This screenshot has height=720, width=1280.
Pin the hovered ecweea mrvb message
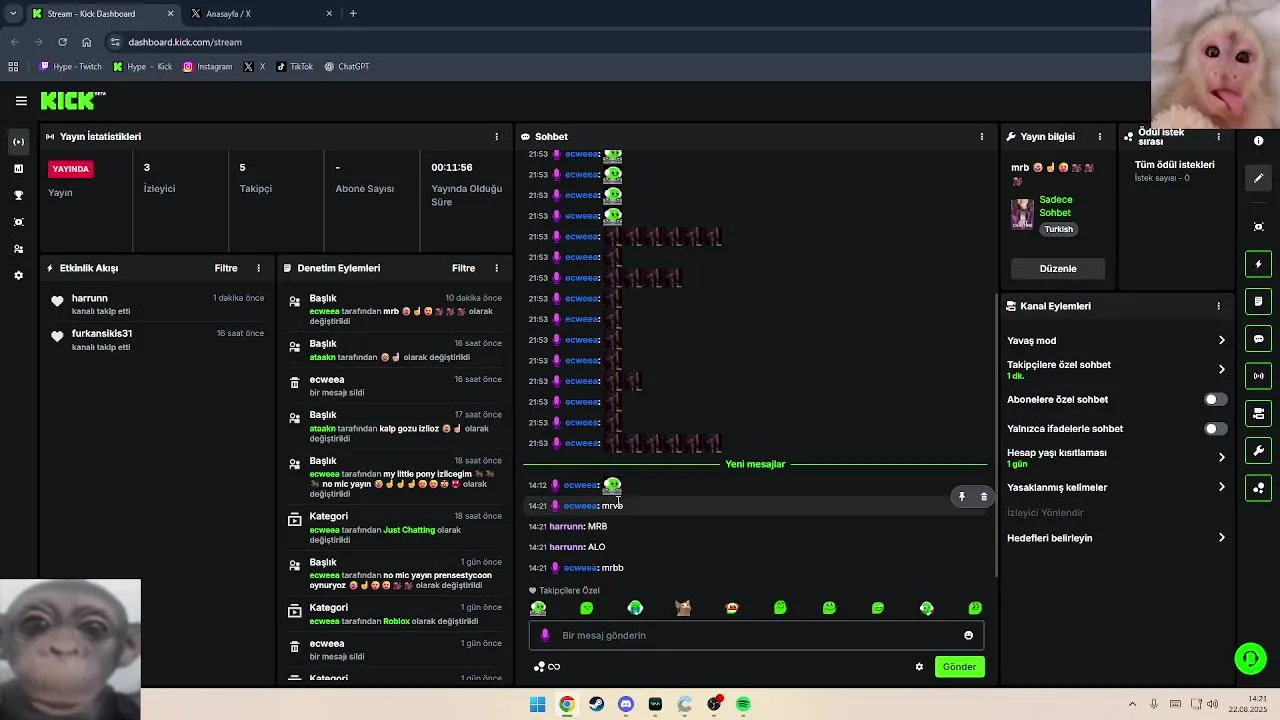click(x=962, y=497)
